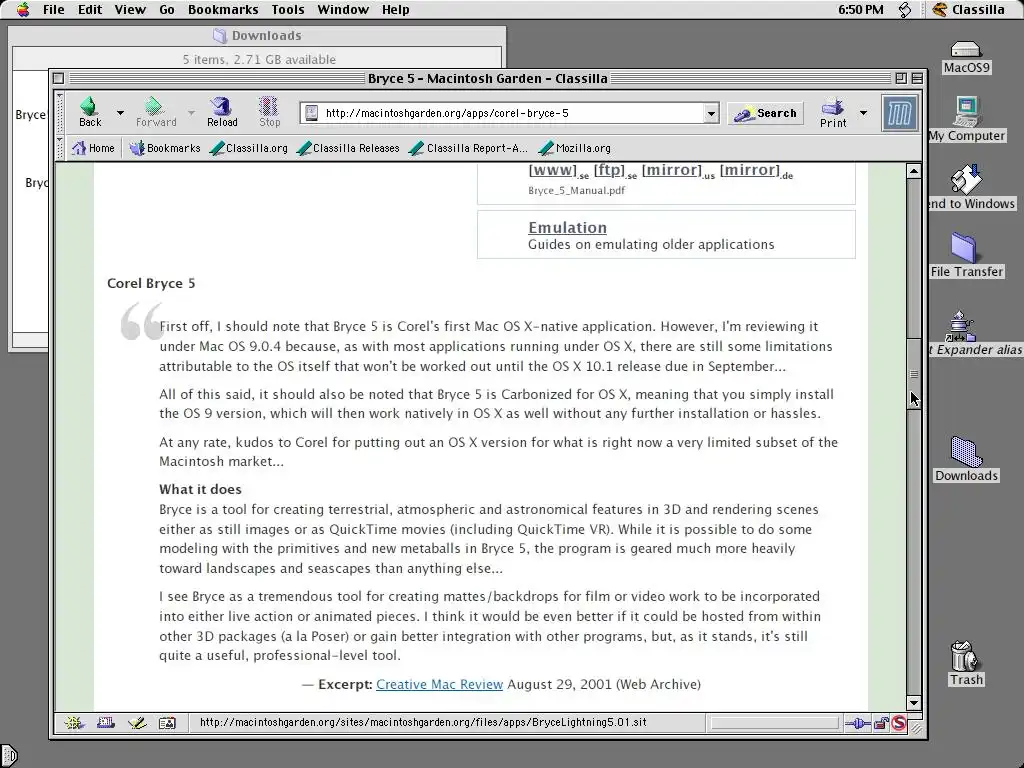This screenshot has height=768, width=1024.
Task: Open the Mozilla.org bookmark
Action: tap(575, 148)
